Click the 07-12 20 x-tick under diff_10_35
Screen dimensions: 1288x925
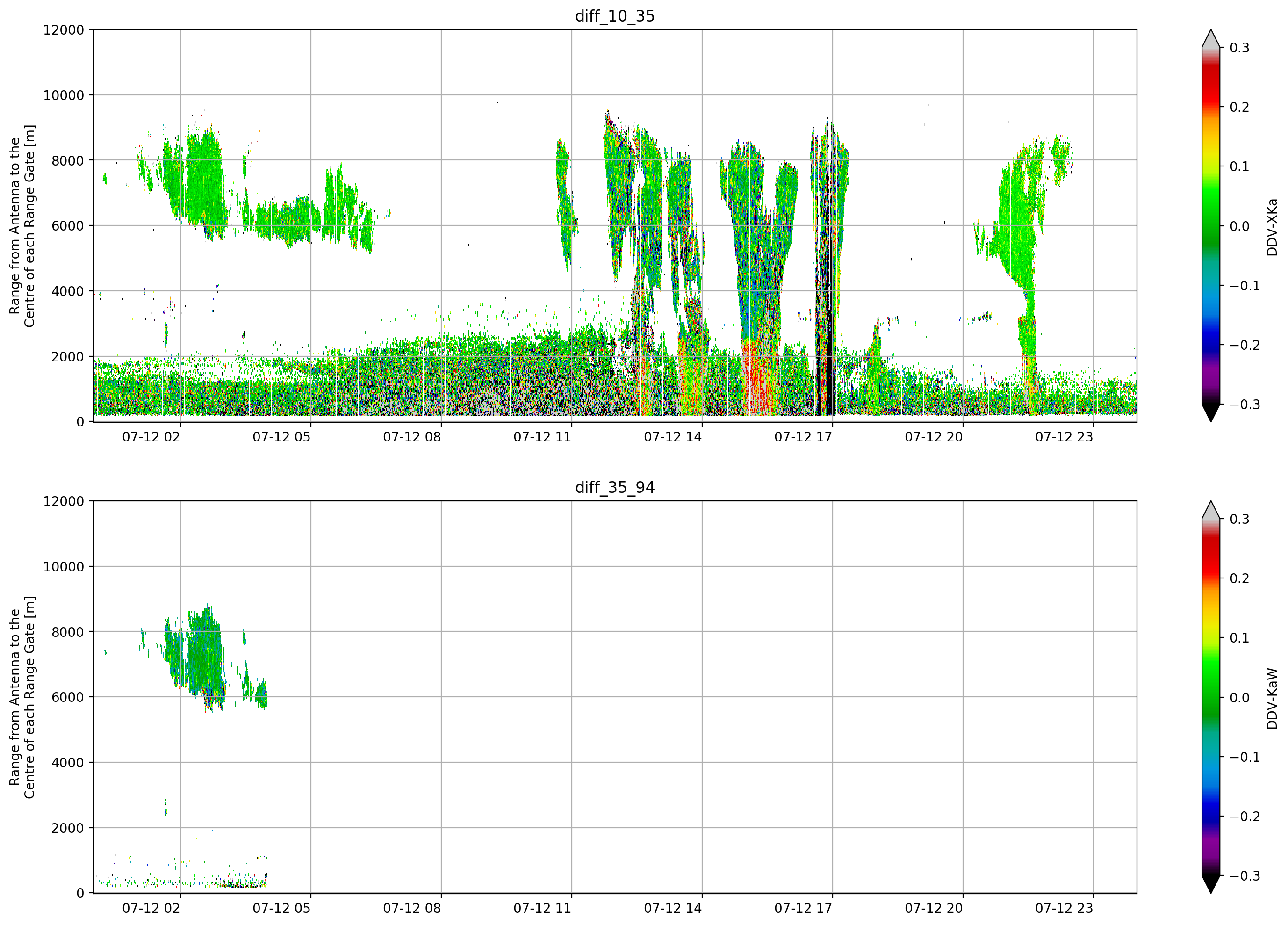[x=934, y=437]
